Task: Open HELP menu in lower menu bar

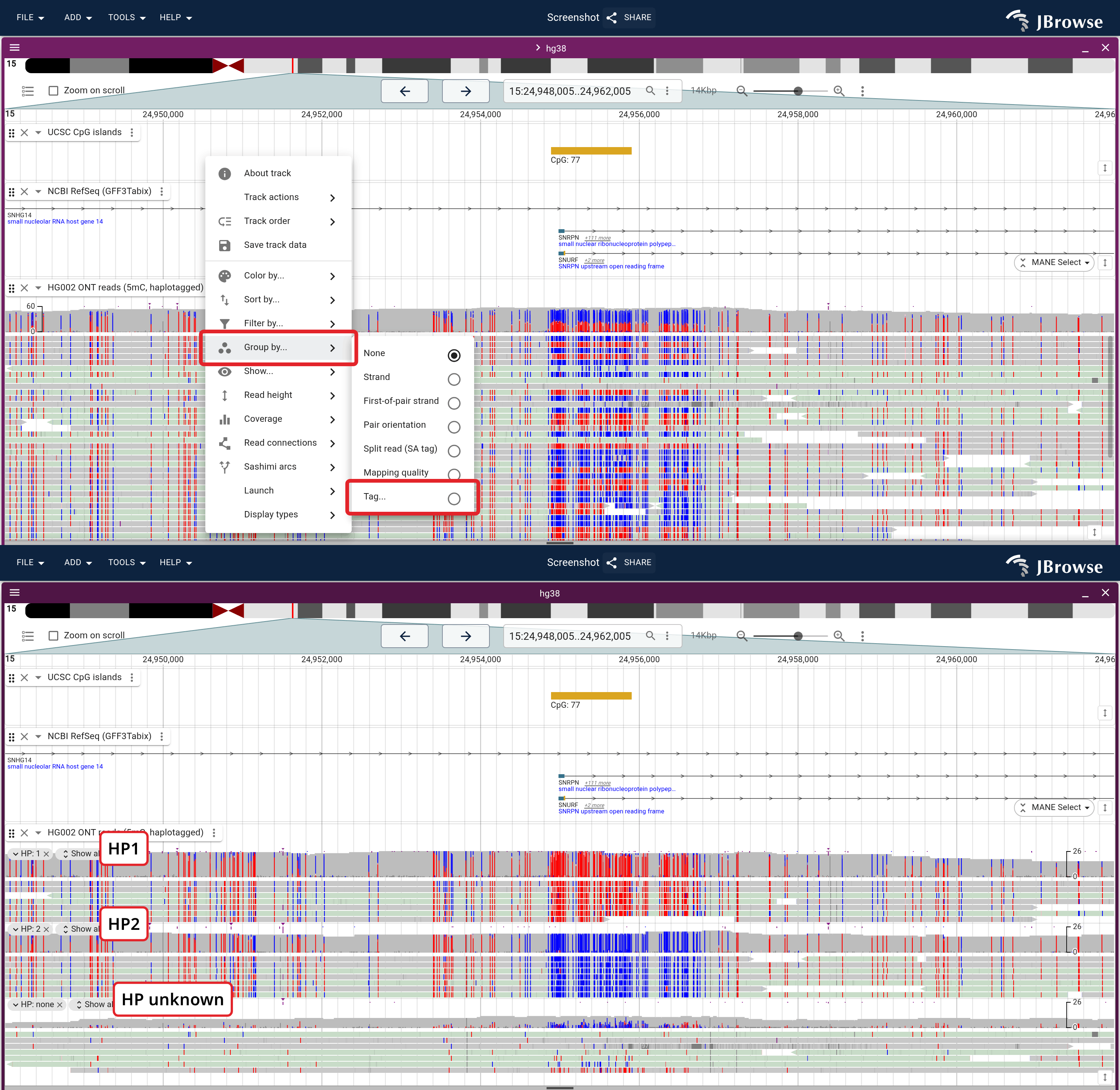Action: pos(175,563)
